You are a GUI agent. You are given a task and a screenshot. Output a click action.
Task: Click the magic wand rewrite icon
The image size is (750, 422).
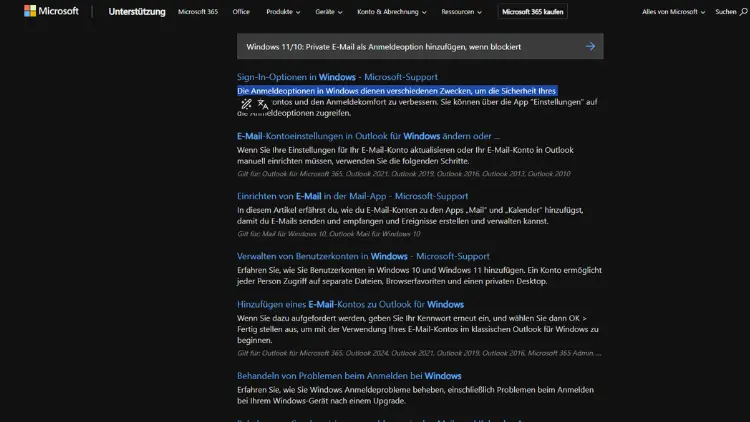(246, 104)
